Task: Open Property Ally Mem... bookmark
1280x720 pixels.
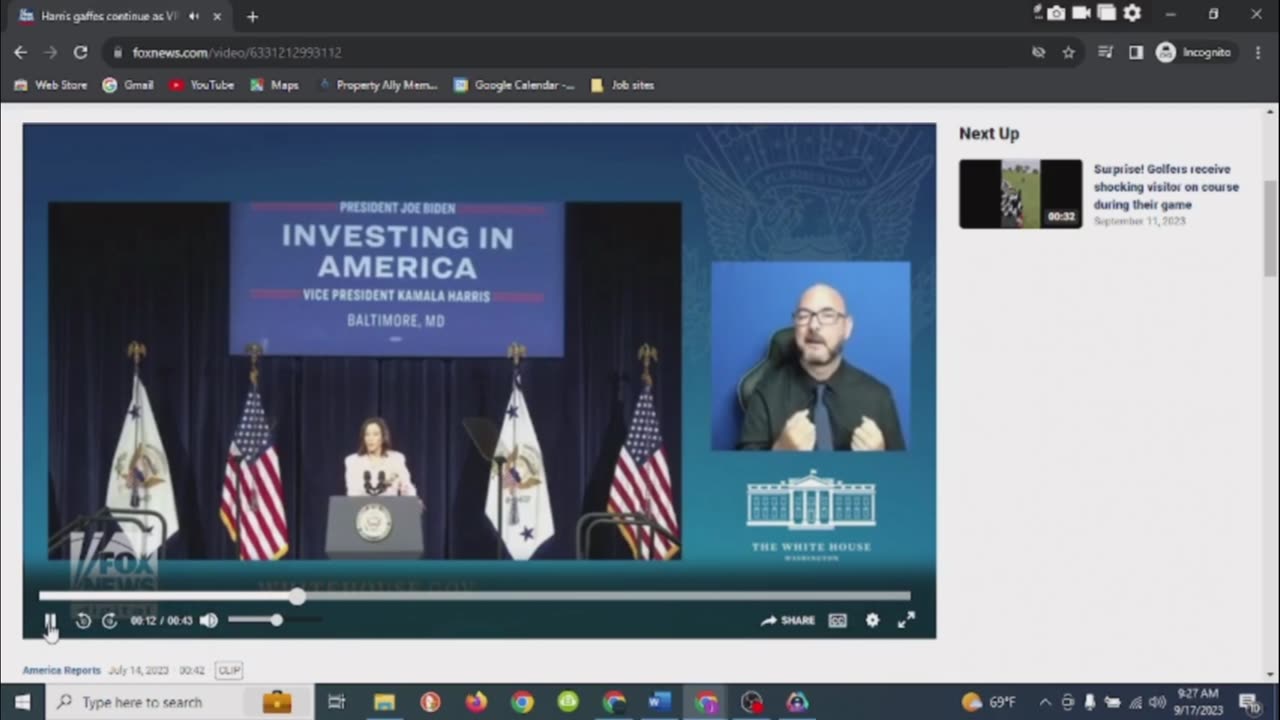Action: 378,85
